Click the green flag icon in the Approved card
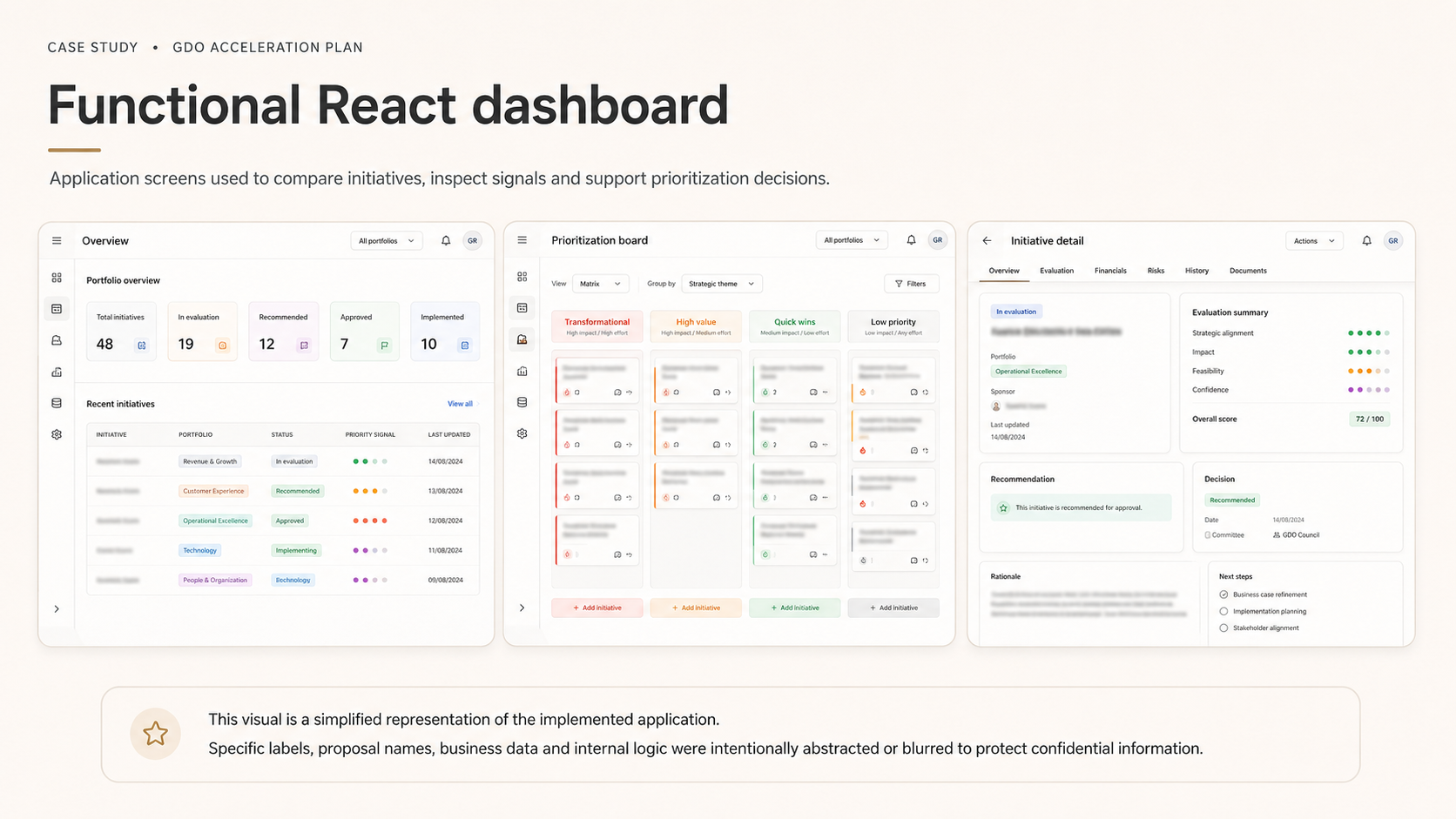This screenshot has width=1456, height=819. tap(384, 346)
